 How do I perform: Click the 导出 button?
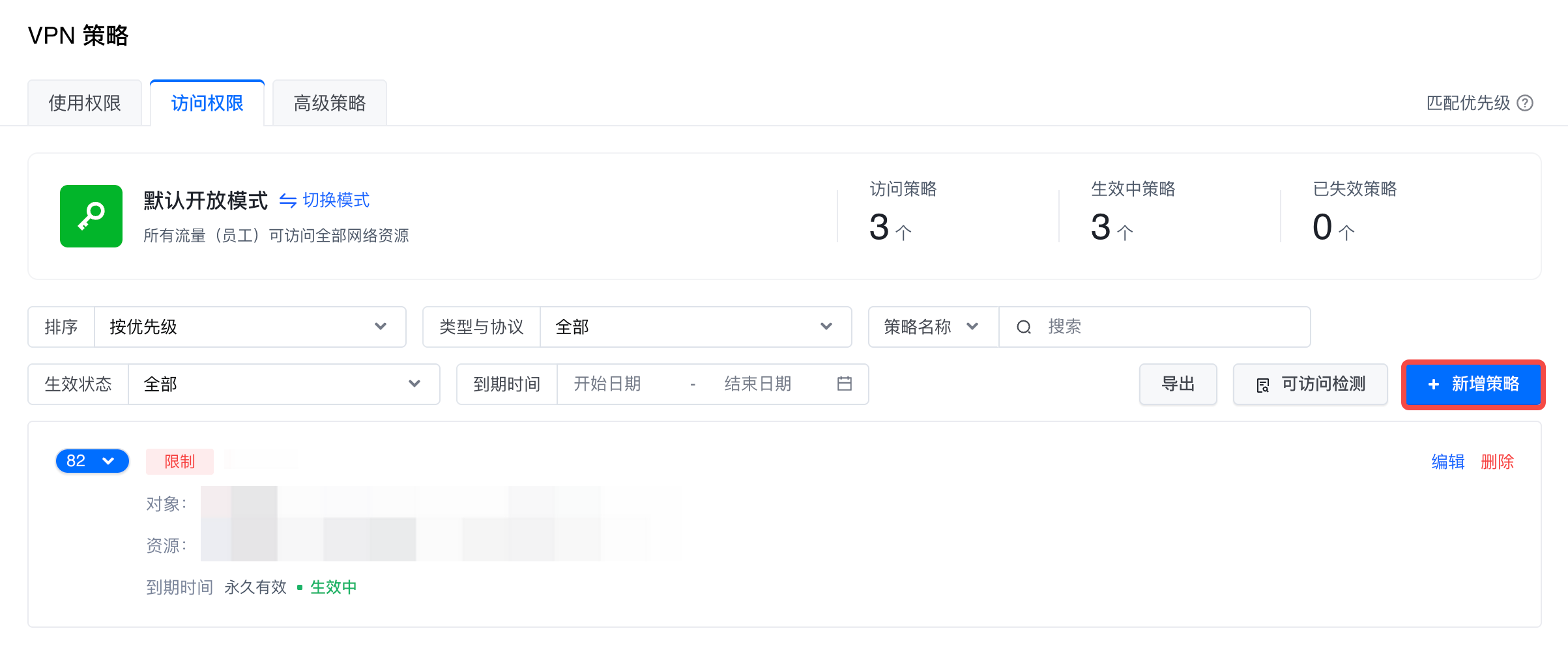click(1178, 384)
